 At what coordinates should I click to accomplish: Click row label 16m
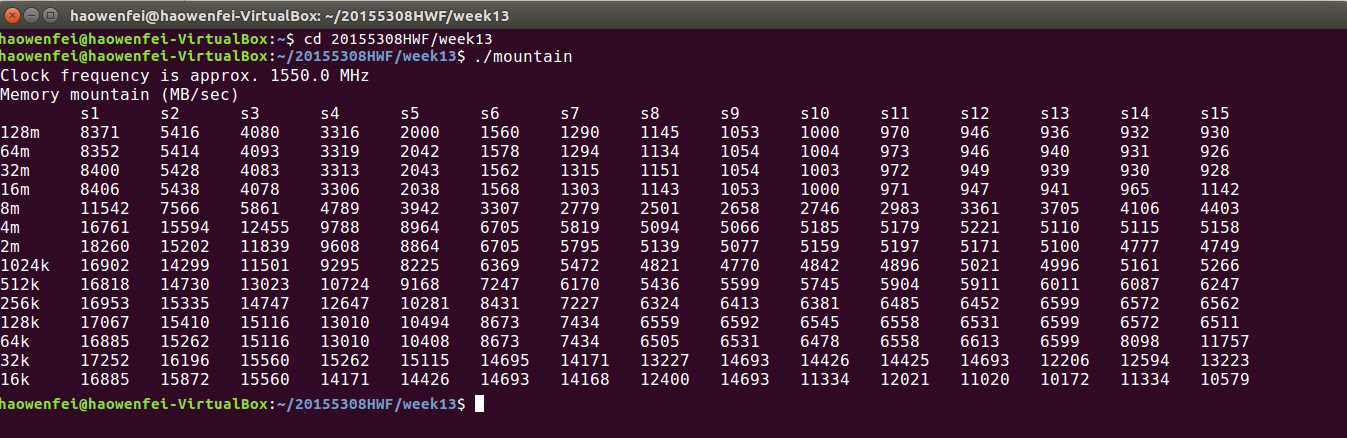[x=15, y=190]
